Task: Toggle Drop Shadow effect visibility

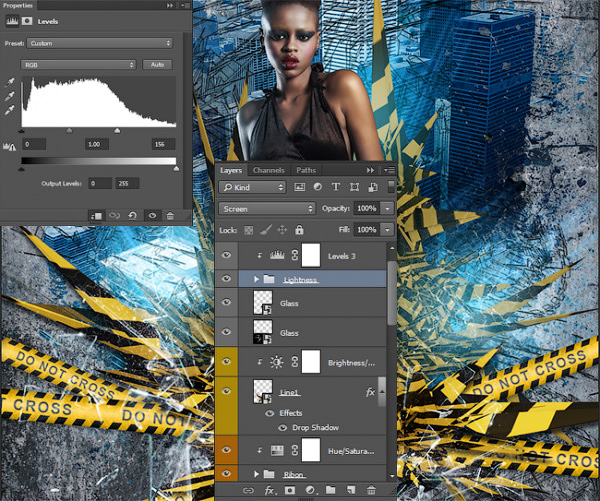Action: click(283, 428)
